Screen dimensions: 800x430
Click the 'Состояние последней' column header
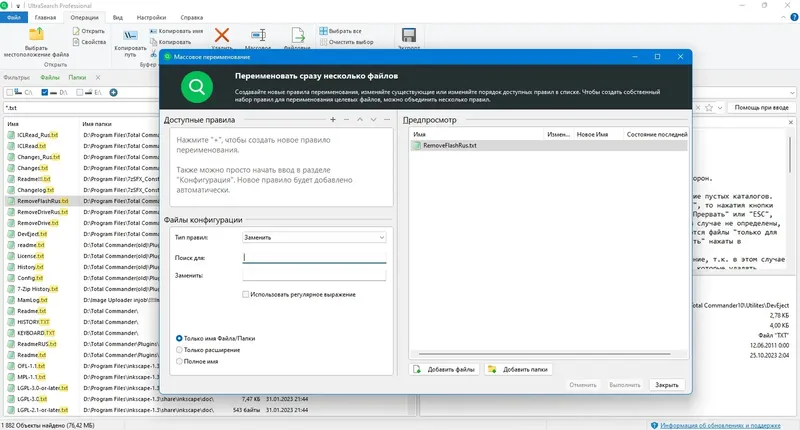coord(656,135)
